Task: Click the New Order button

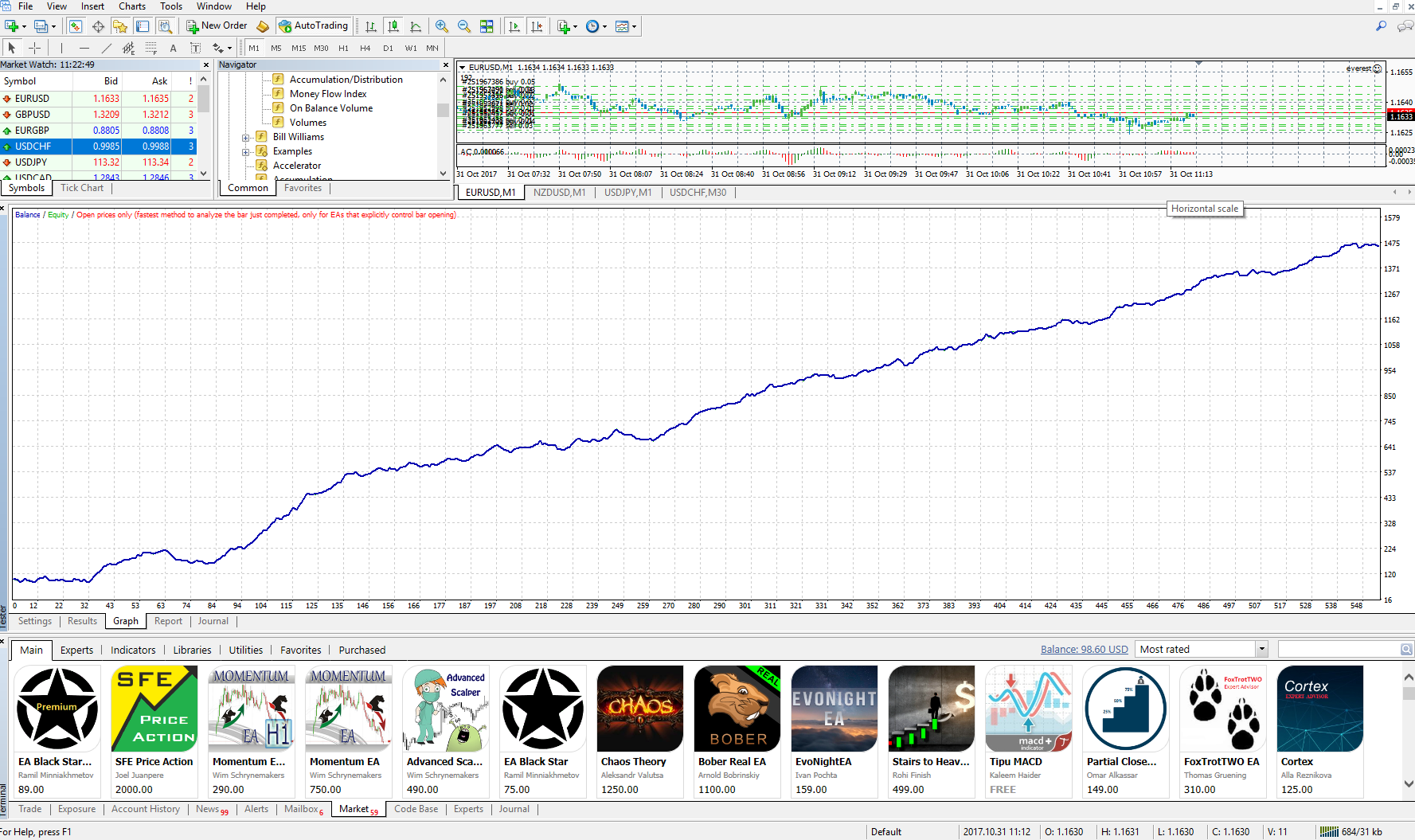Action: [x=217, y=26]
